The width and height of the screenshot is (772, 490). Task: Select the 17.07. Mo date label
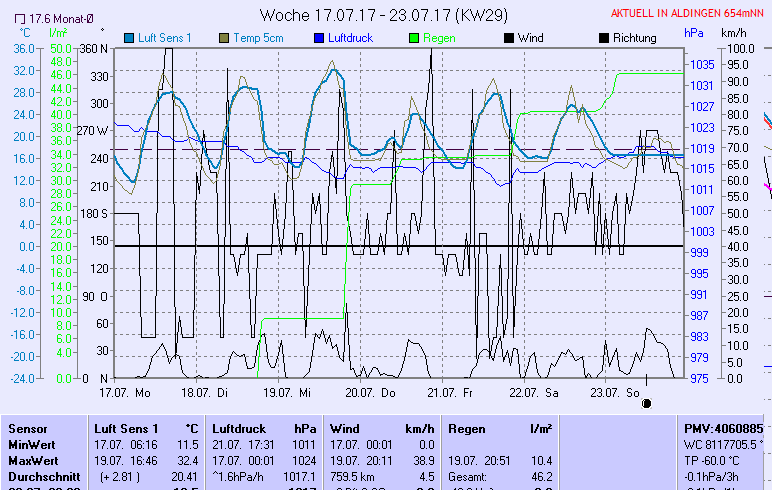point(125,393)
